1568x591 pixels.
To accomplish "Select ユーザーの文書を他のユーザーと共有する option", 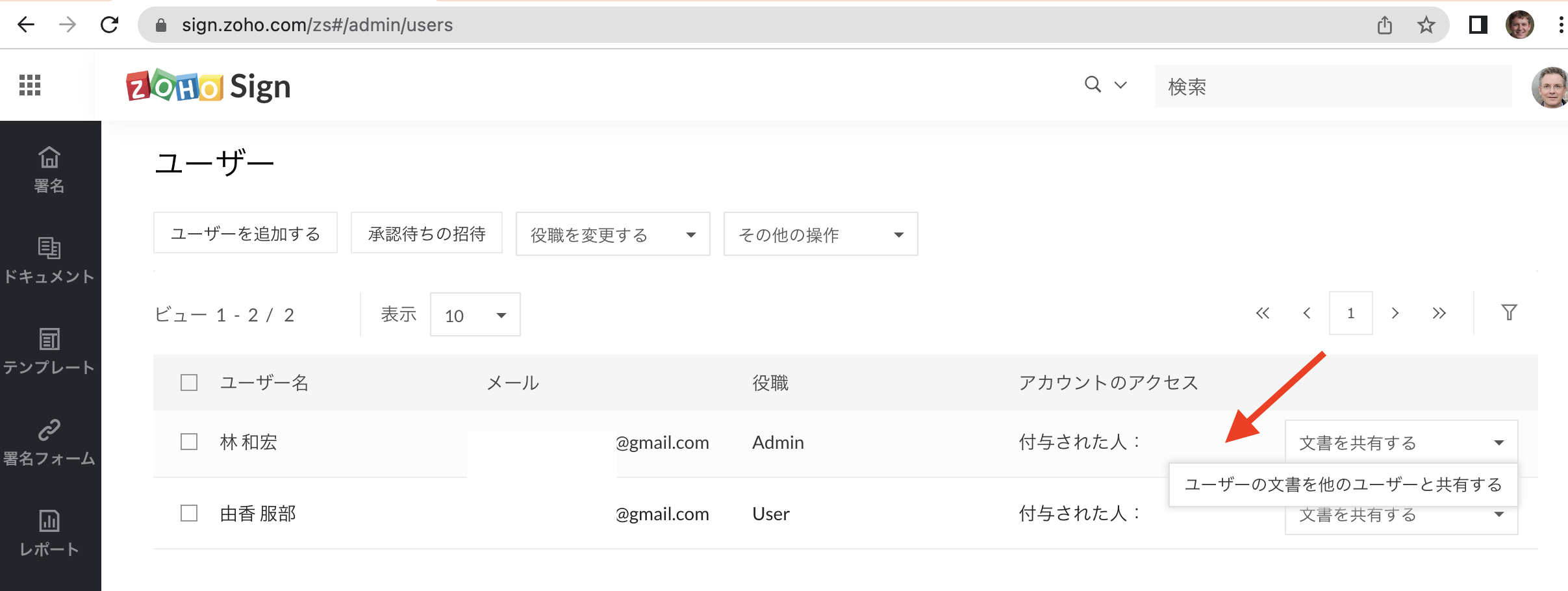I will click(x=1343, y=485).
